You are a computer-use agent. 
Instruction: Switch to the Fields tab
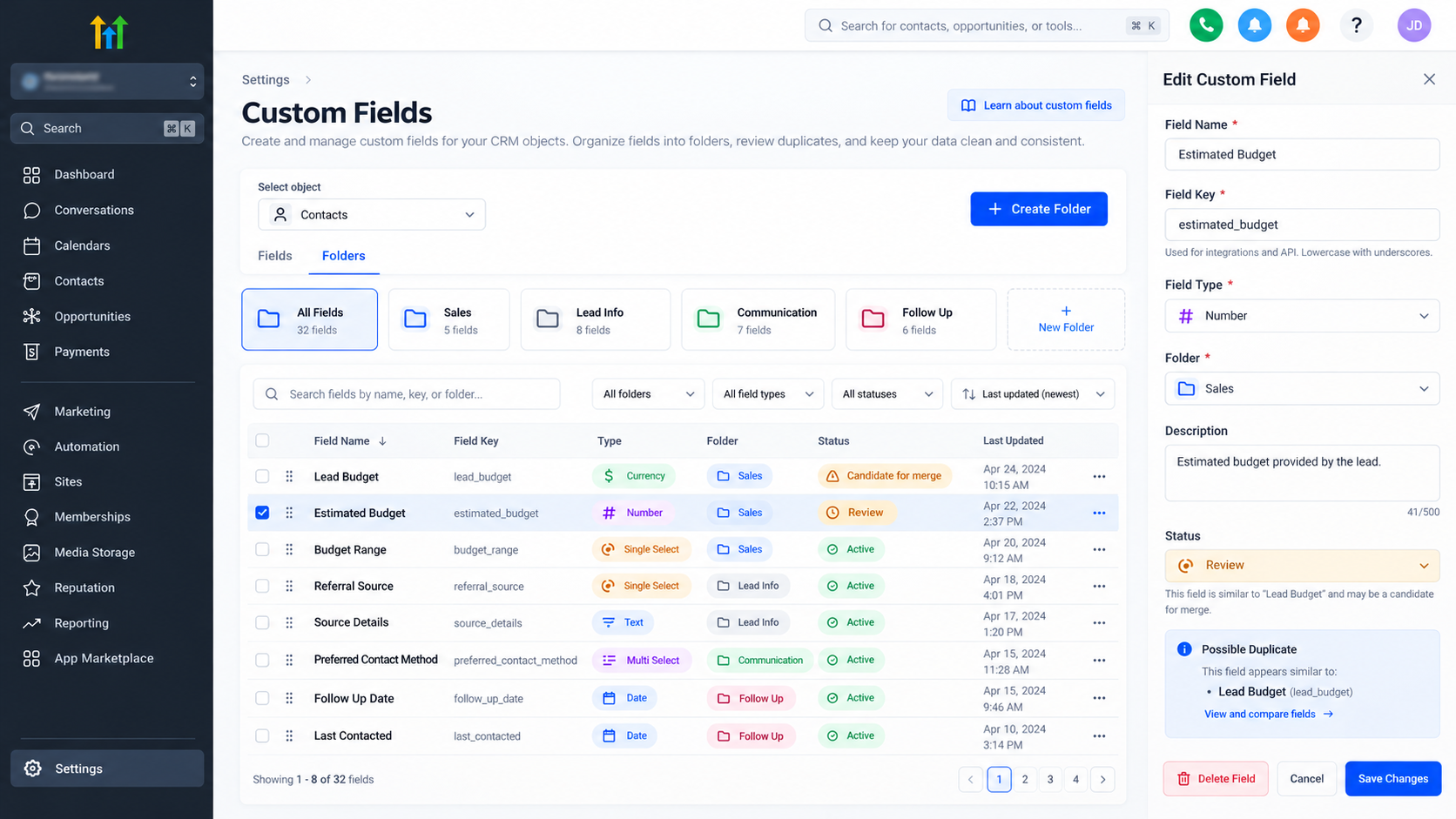(275, 256)
